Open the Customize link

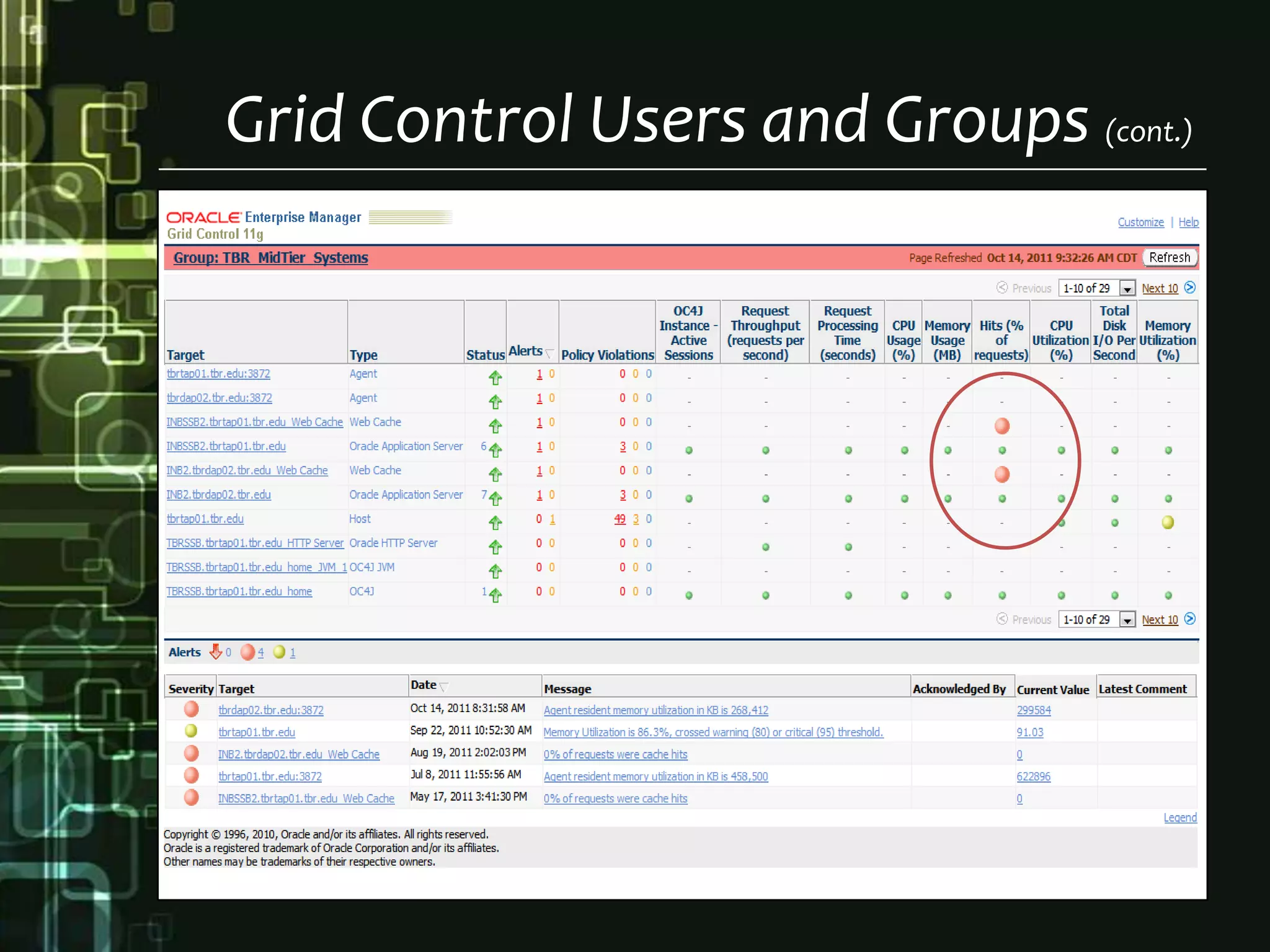tap(1140, 222)
